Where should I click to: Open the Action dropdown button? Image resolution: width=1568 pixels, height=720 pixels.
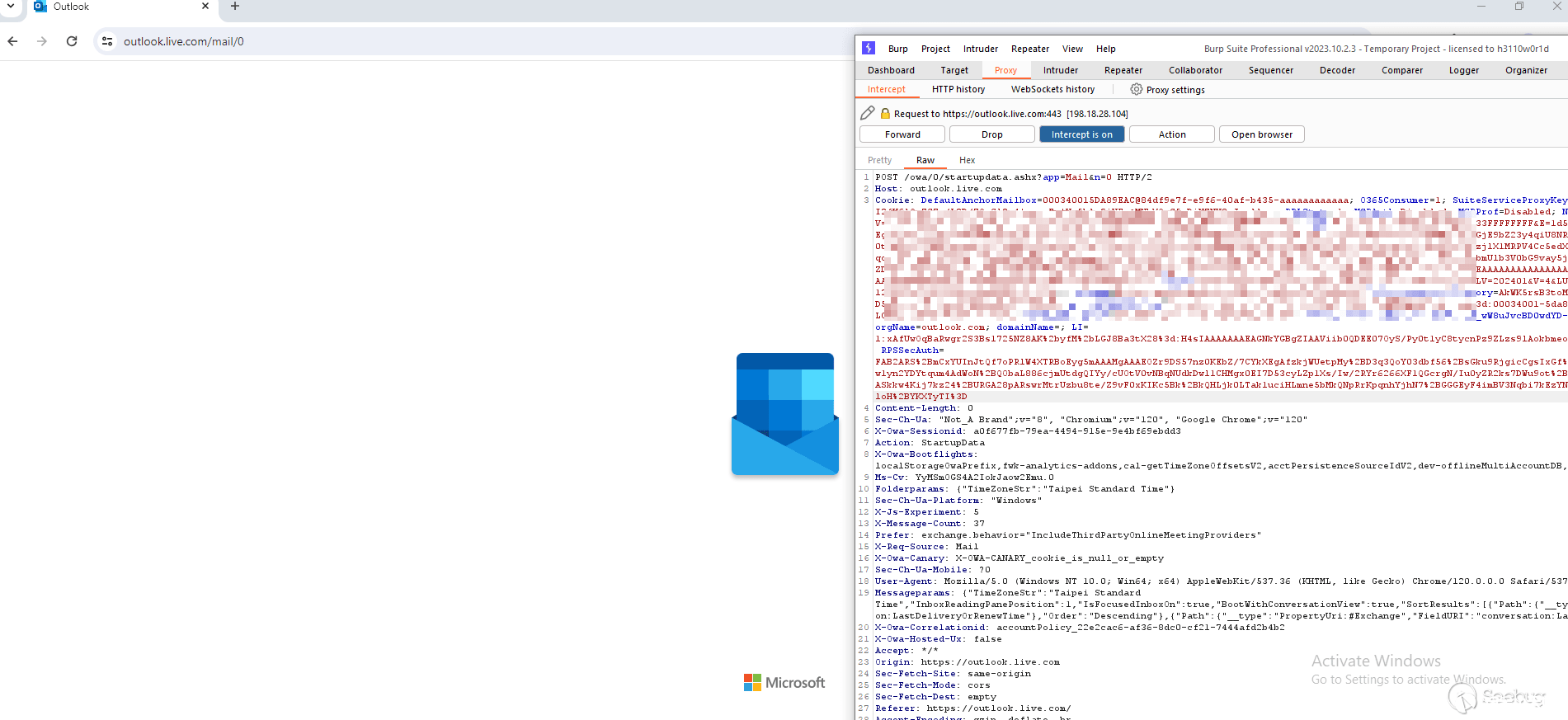point(1172,134)
